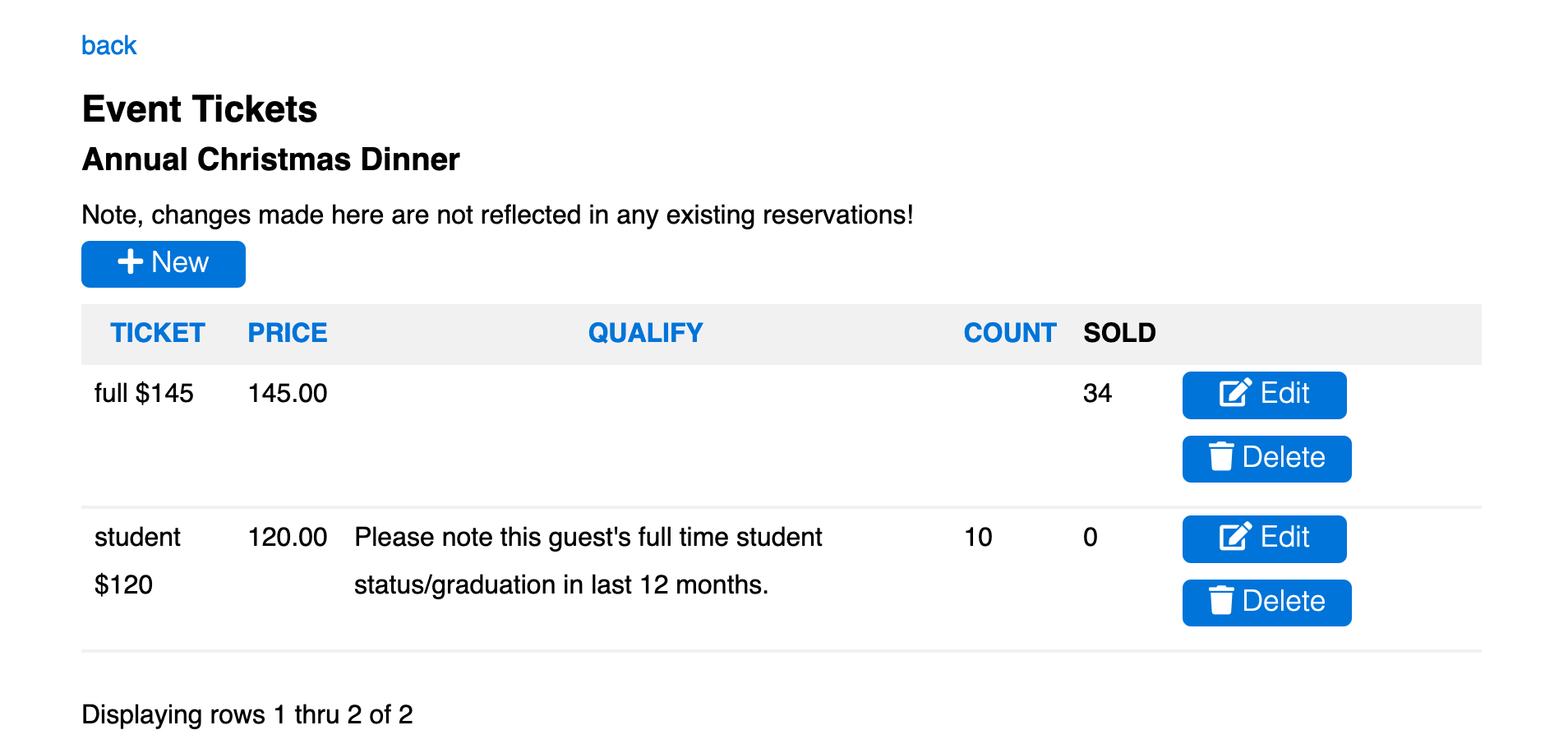Create a new ticket with New button

pos(164,264)
